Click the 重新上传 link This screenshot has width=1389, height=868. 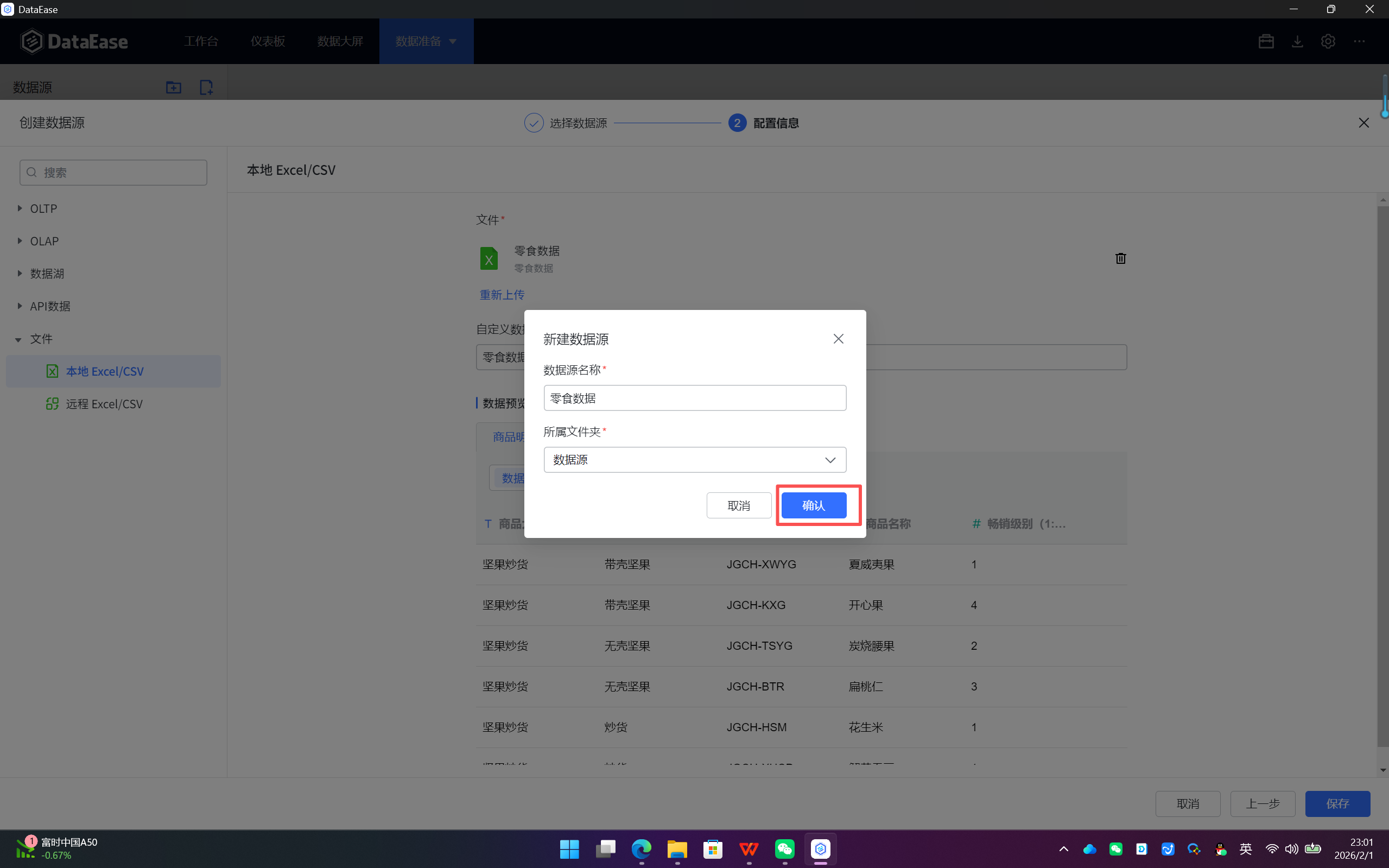click(502, 295)
